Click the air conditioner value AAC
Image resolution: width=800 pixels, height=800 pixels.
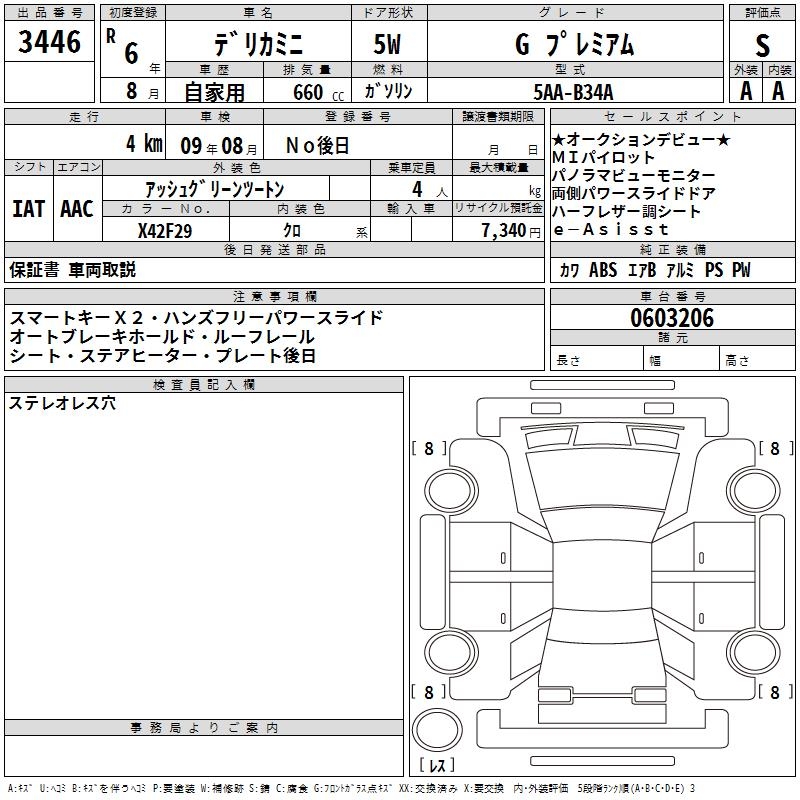77,209
